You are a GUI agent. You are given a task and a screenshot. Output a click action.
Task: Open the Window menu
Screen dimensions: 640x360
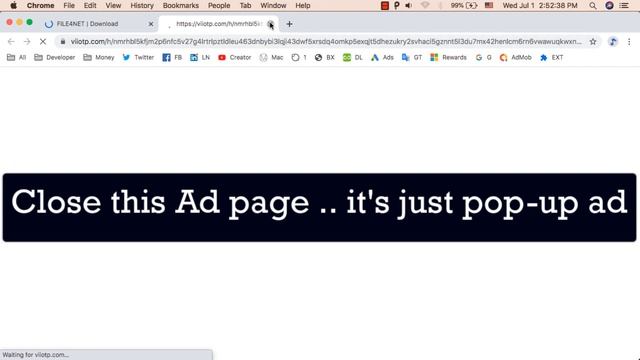[273, 6]
